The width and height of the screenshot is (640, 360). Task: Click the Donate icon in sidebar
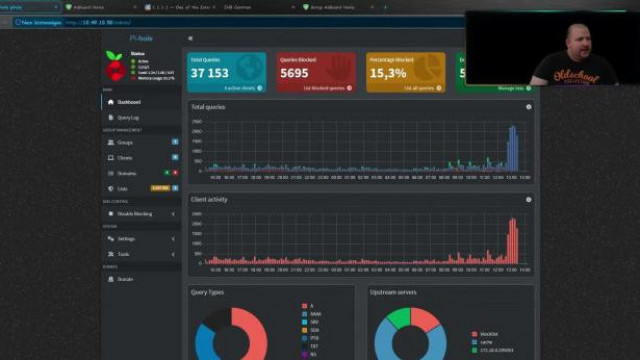tap(111, 279)
